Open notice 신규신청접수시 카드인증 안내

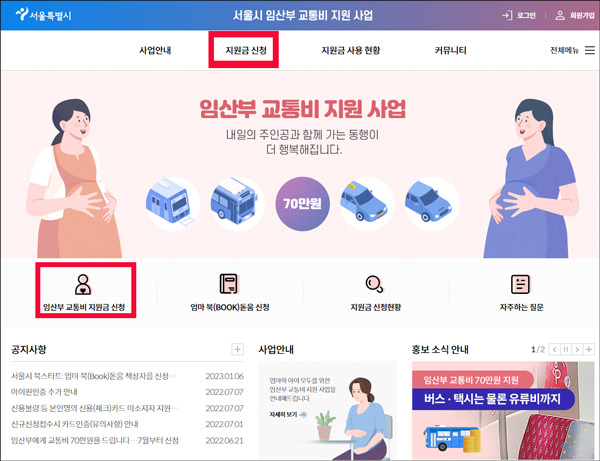75,424
